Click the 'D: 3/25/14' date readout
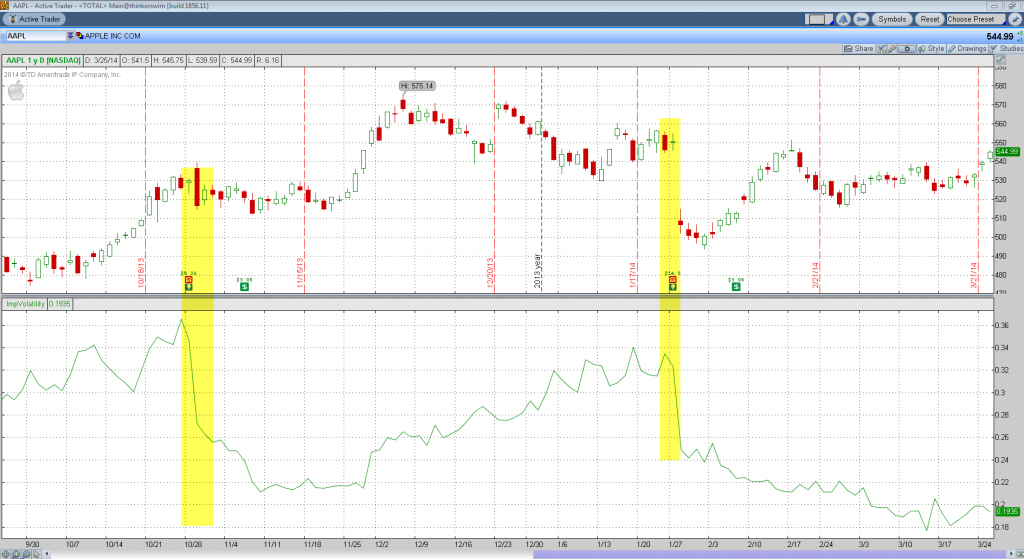The width and height of the screenshot is (1024, 559). click(x=101, y=60)
